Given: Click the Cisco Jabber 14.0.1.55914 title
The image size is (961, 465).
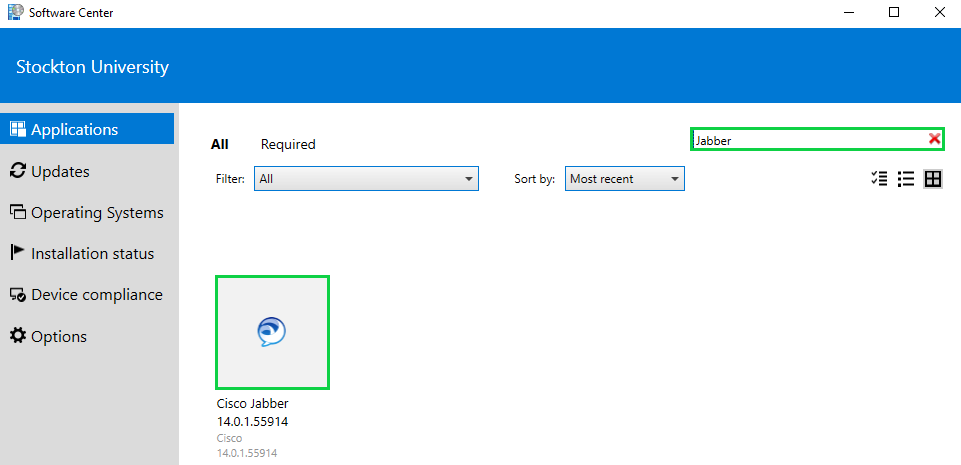Looking at the screenshot, I should click(253, 413).
